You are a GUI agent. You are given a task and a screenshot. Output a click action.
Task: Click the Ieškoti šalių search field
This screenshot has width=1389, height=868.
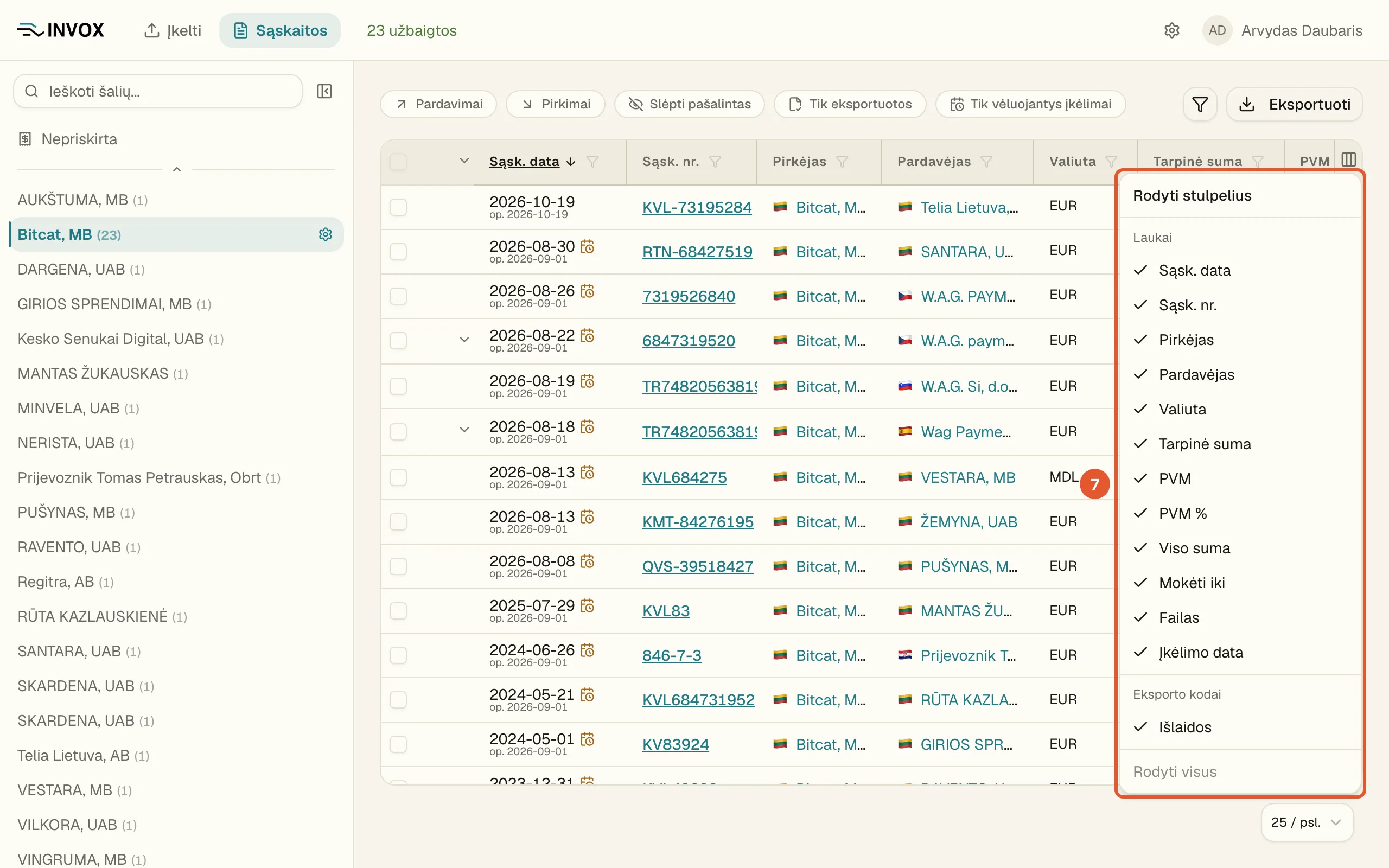pos(158,91)
